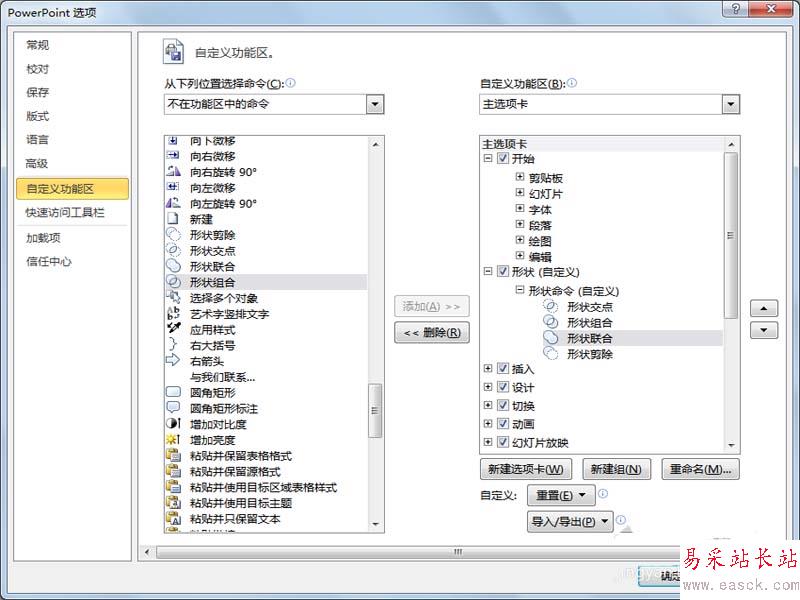This screenshot has height=600, width=800.
Task: Open the 自定义功能区 主选项卡 dropdown
Action: 731,104
